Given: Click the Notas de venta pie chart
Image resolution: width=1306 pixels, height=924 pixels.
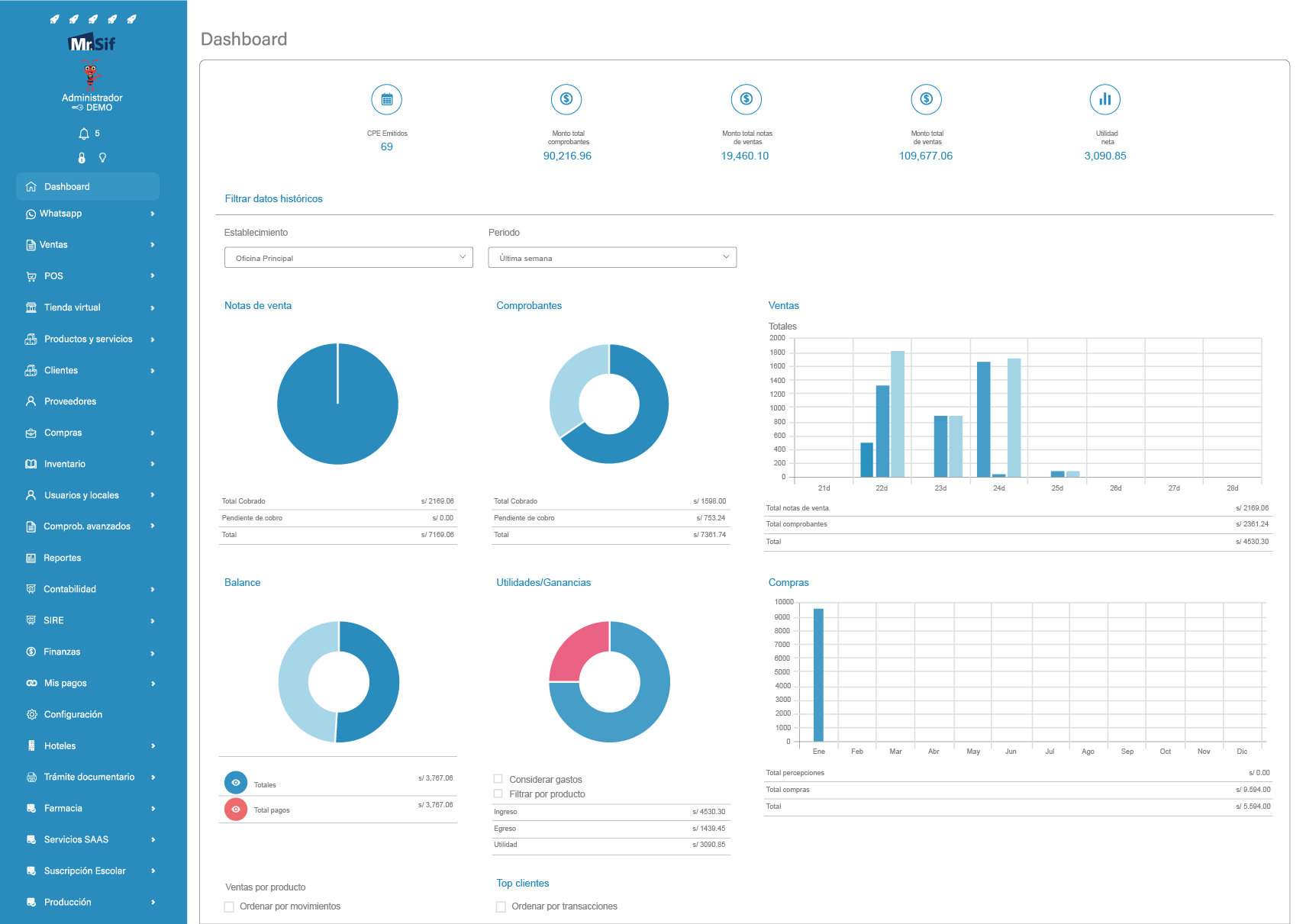Looking at the screenshot, I should click(337, 404).
